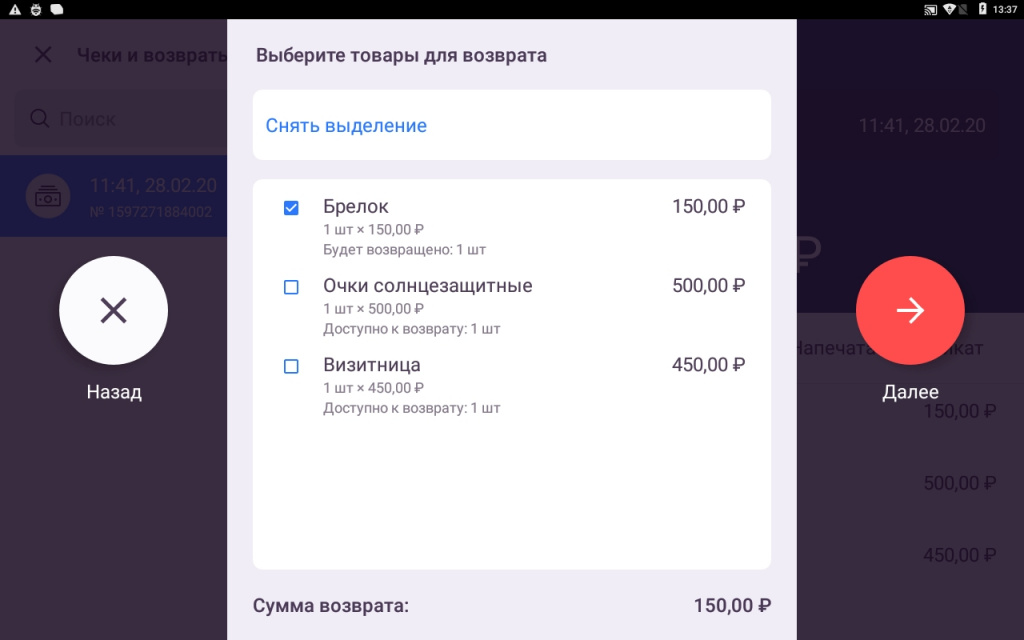Check the Очки солнцезащитные checkbox
Screen dimensions: 1024x640
coord(291,287)
